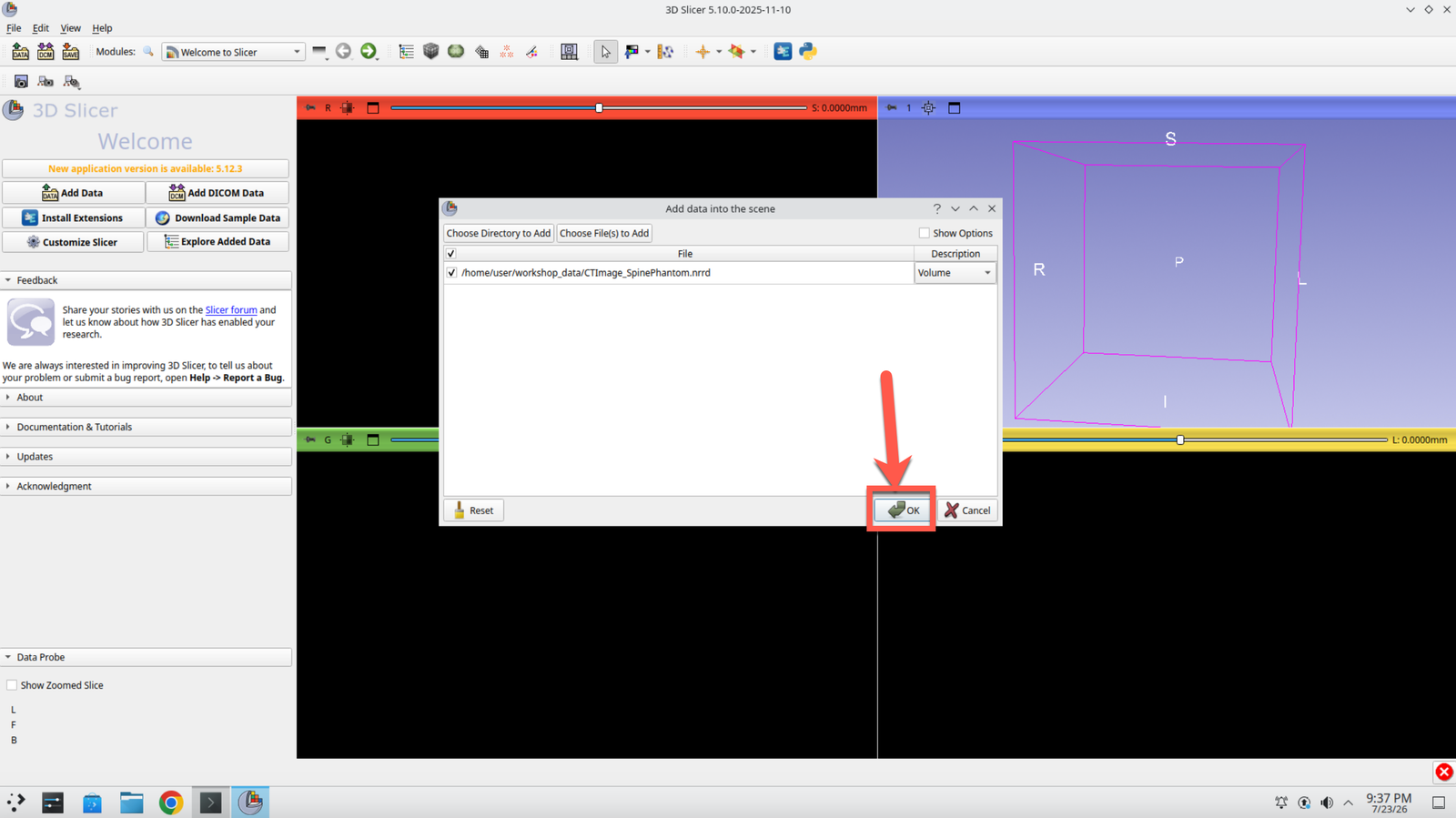Open the View menu
Image resolution: width=1456 pixels, height=818 pixels.
[70, 28]
